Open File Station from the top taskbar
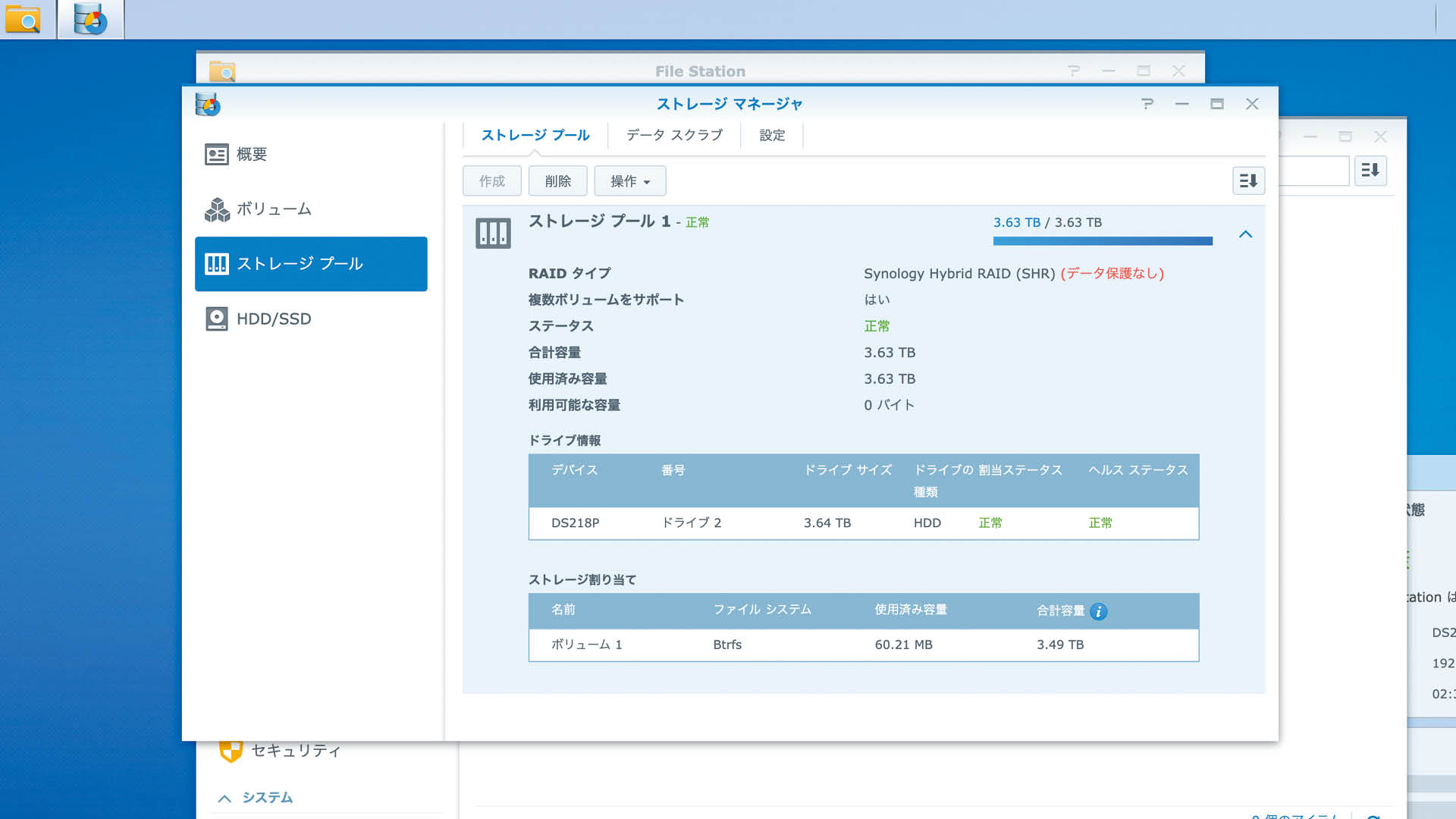1456x819 pixels. tap(23, 20)
